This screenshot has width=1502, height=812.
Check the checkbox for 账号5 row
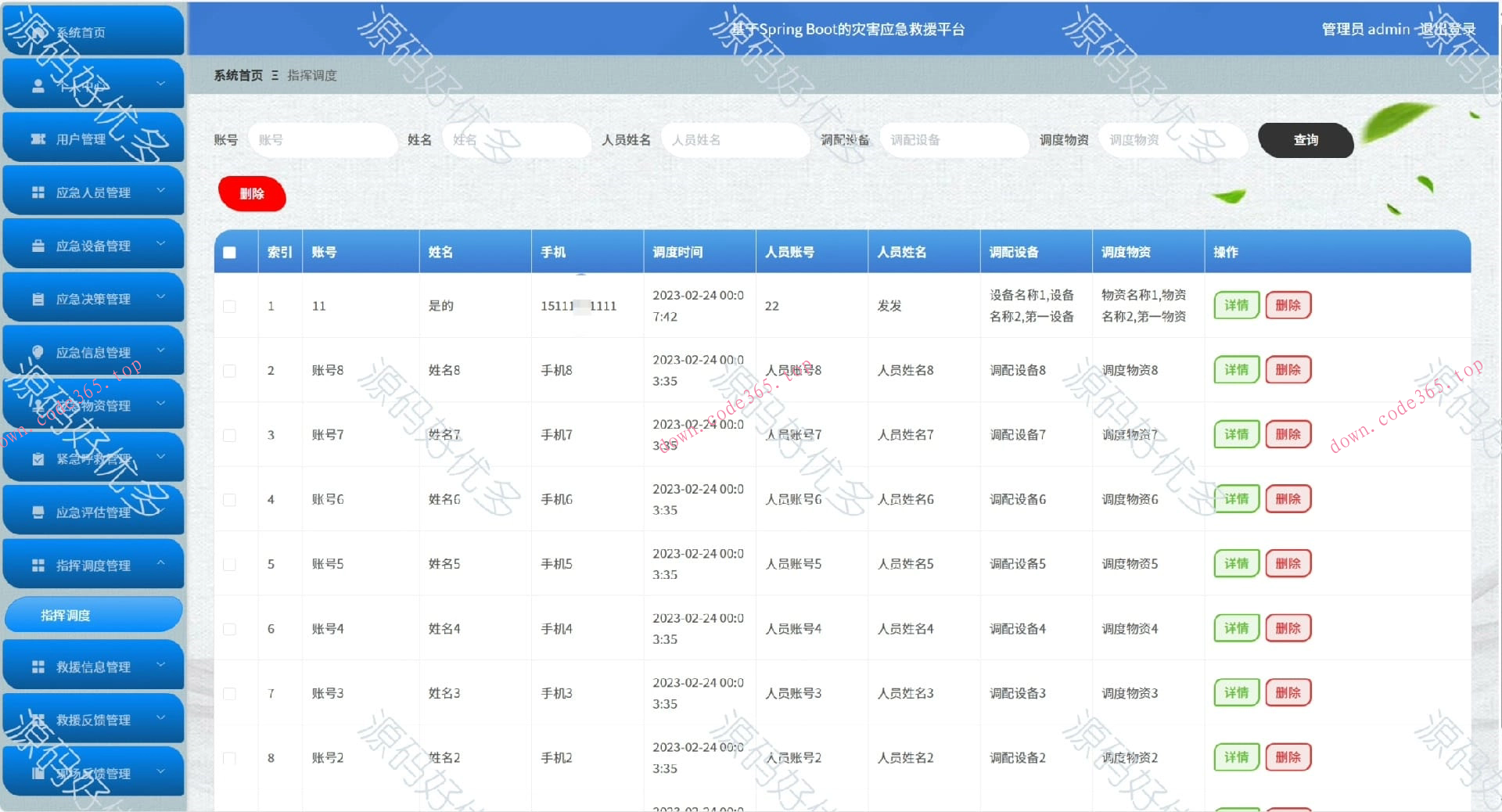(228, 563)
